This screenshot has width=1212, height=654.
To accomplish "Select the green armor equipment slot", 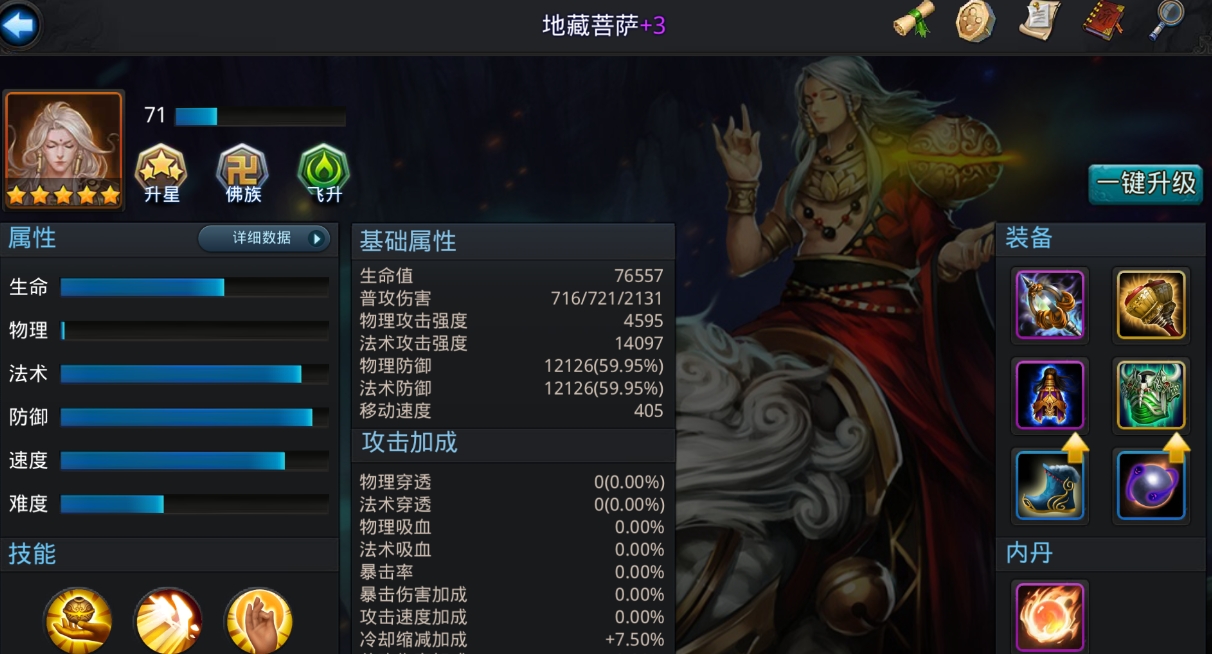I will coord(1151,395).
